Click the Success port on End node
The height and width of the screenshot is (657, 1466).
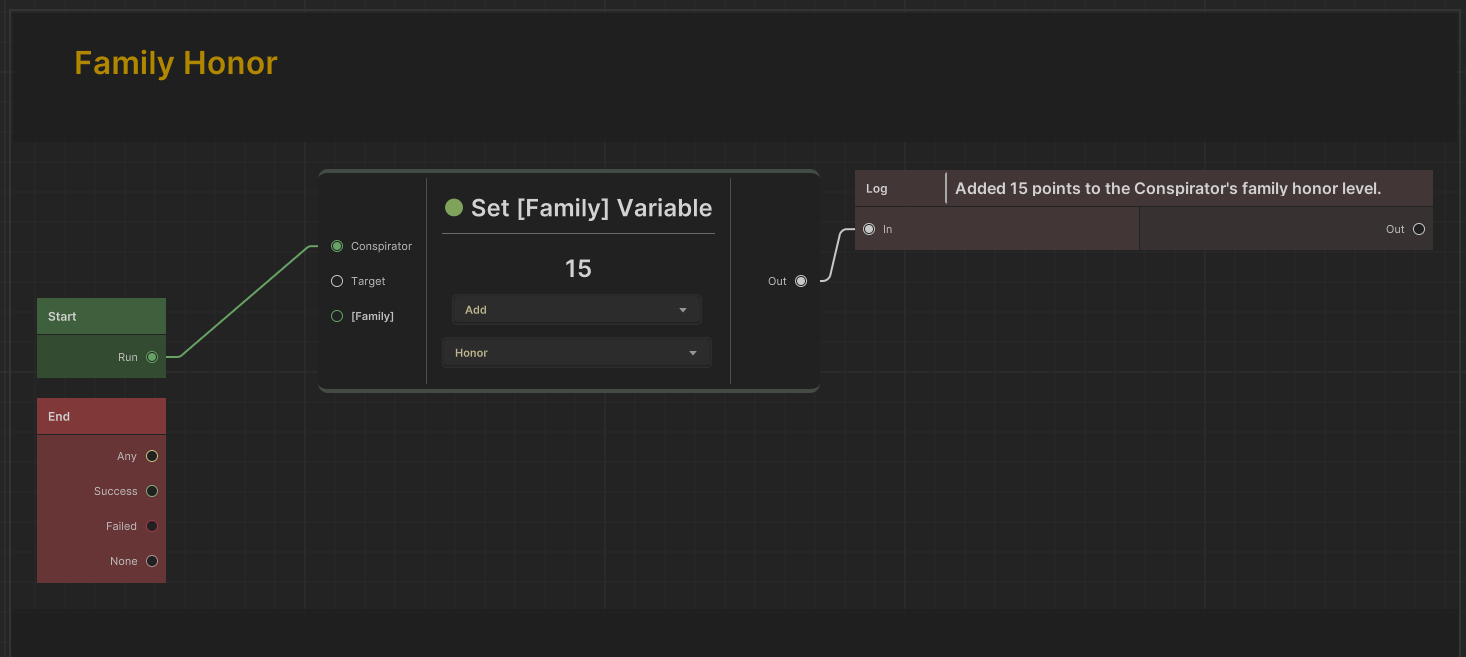(x=152, y=491)
